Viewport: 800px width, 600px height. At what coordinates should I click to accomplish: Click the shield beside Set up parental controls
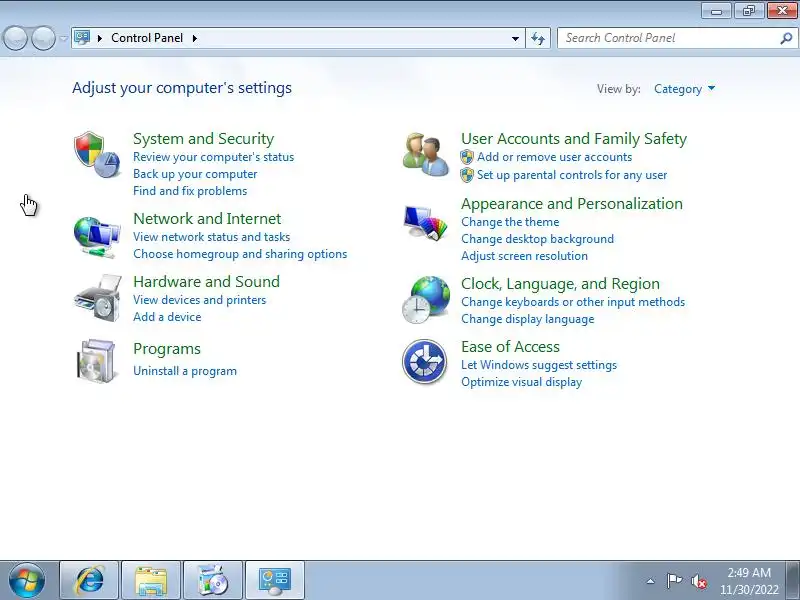click(x=467, y=175)
